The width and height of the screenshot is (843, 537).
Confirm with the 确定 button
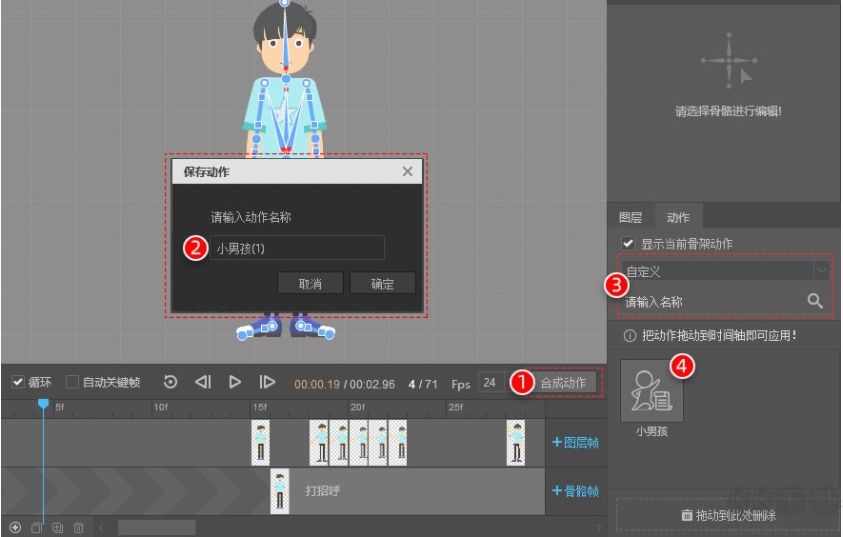[x=382, y=283]
